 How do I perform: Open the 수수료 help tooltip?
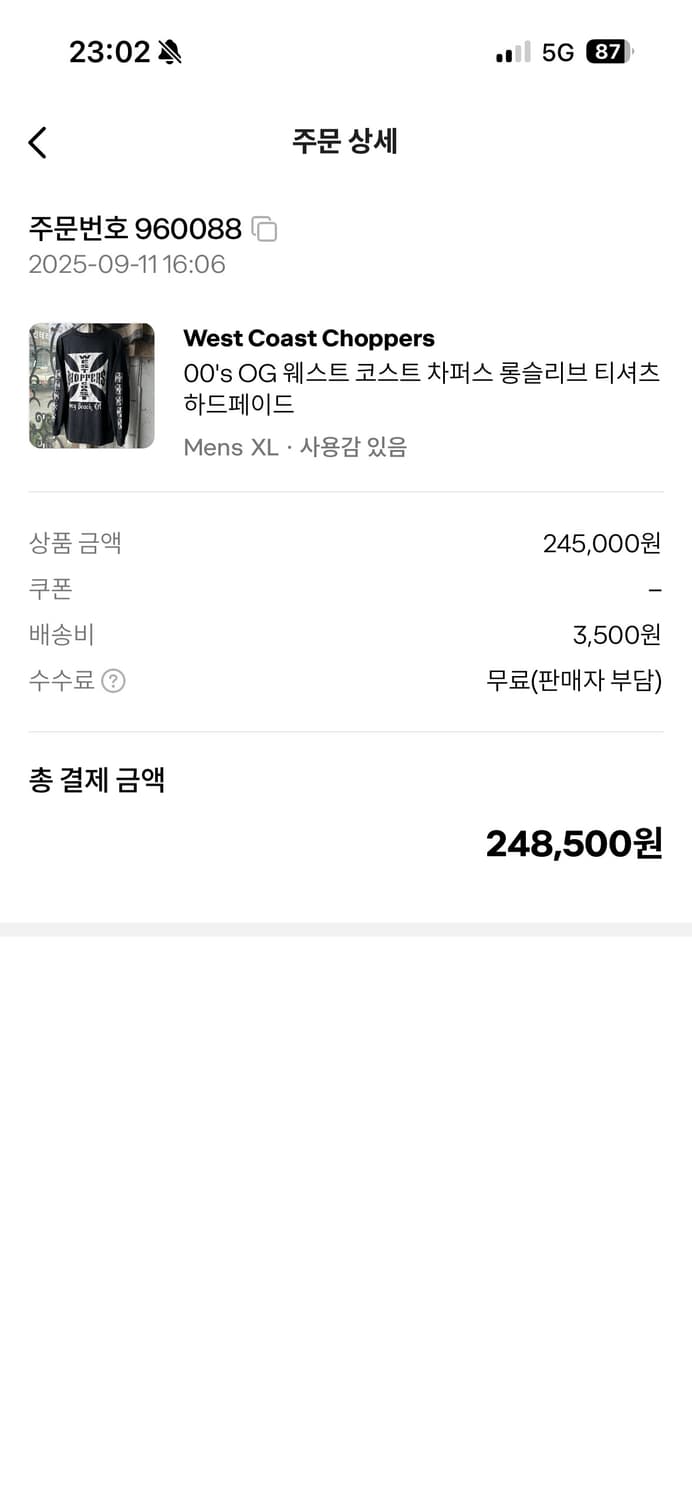tap(113, 680)
